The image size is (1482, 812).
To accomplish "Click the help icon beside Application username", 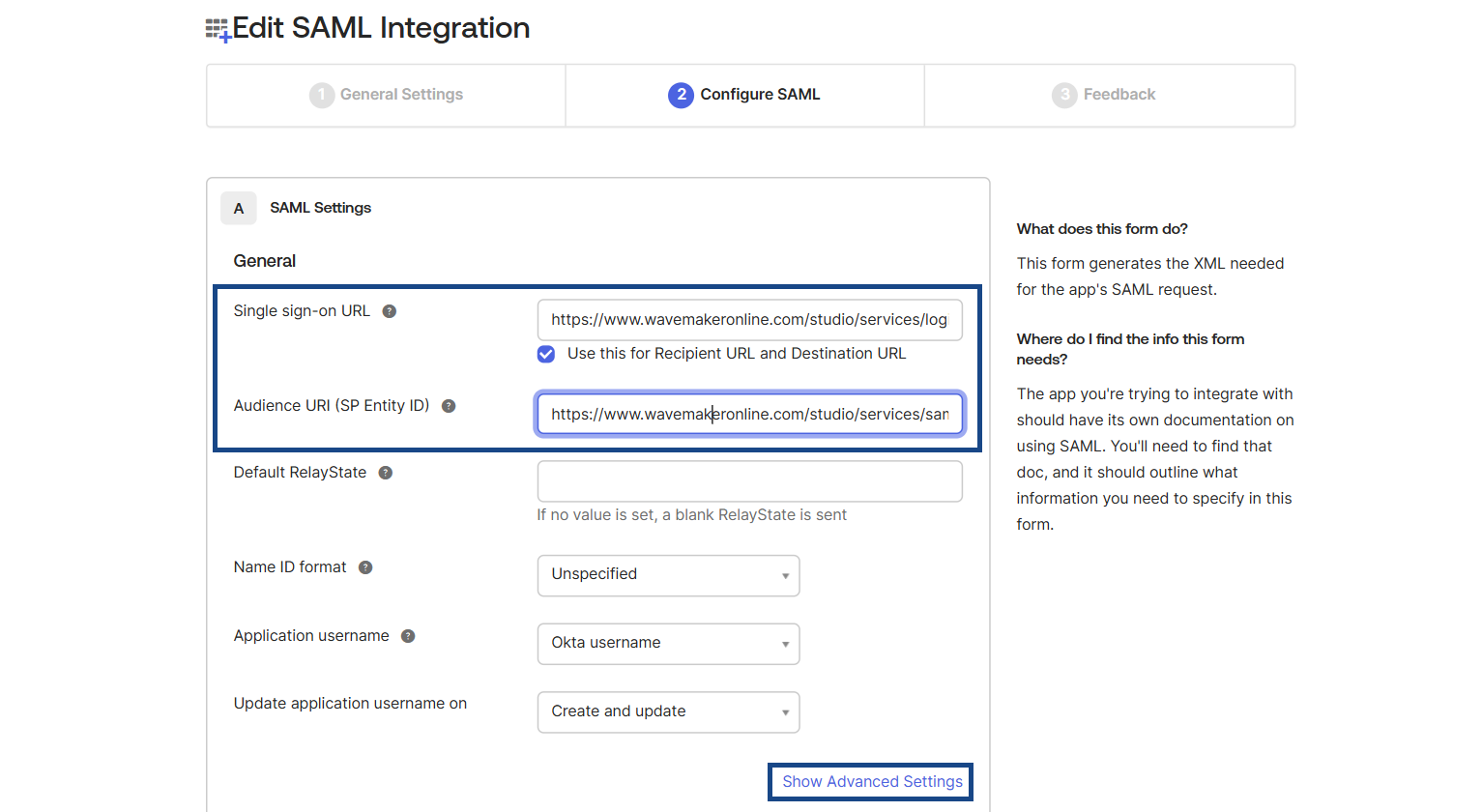I will coord(408,636).
